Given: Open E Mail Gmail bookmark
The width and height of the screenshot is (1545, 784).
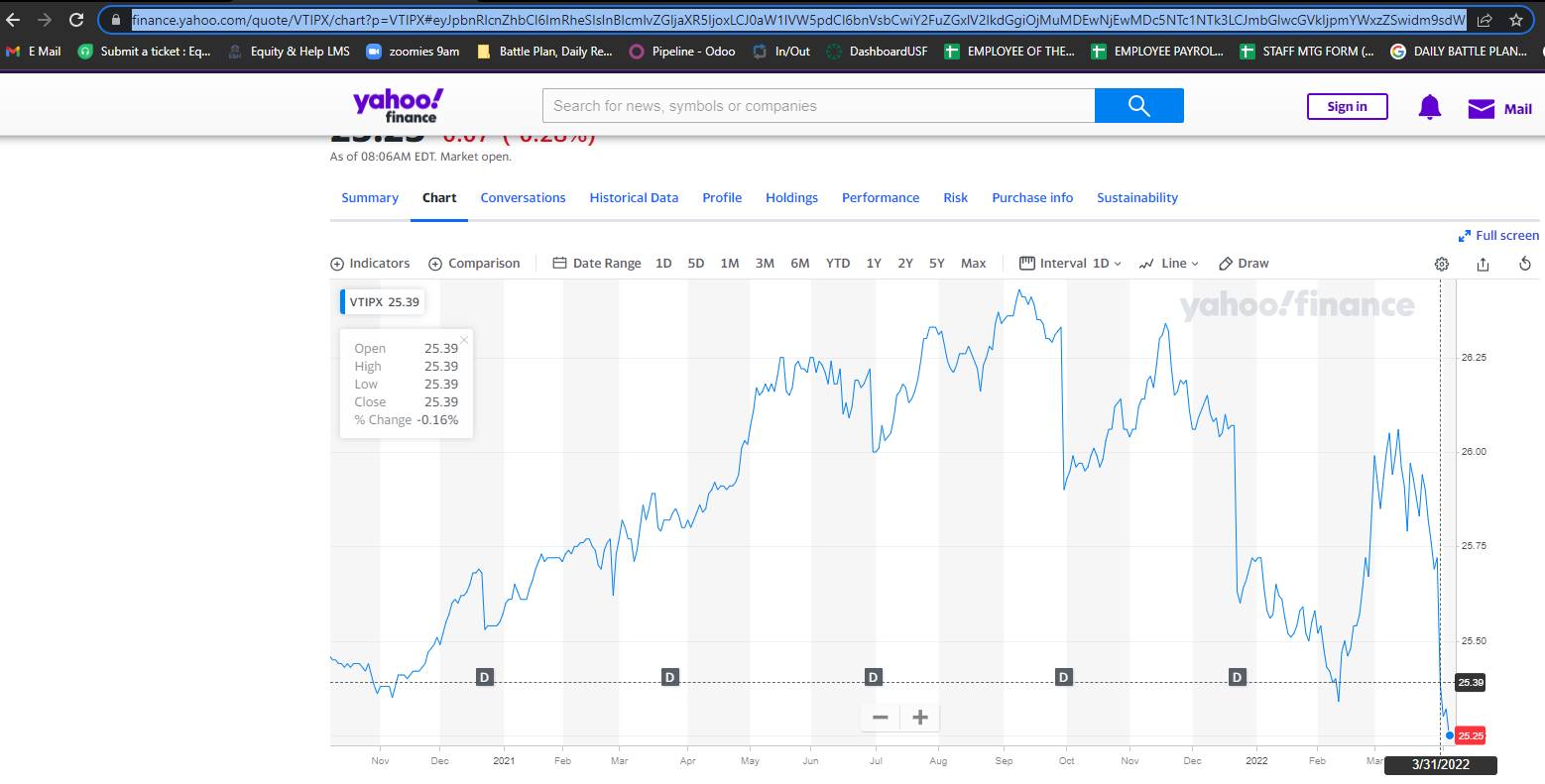Looking at the screenshot, I should click(x=34, y=52).
